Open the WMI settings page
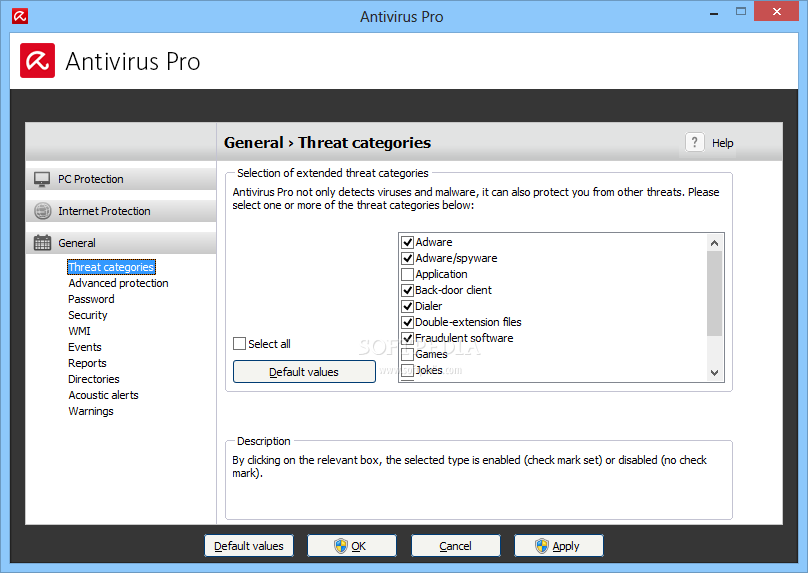Screen dimensions: 808x573 coord(79,331)
